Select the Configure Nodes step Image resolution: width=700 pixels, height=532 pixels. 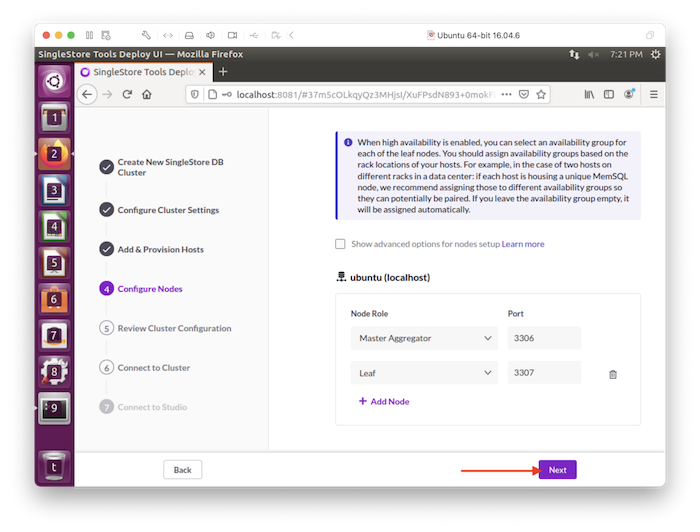click(x=141, y=289)
